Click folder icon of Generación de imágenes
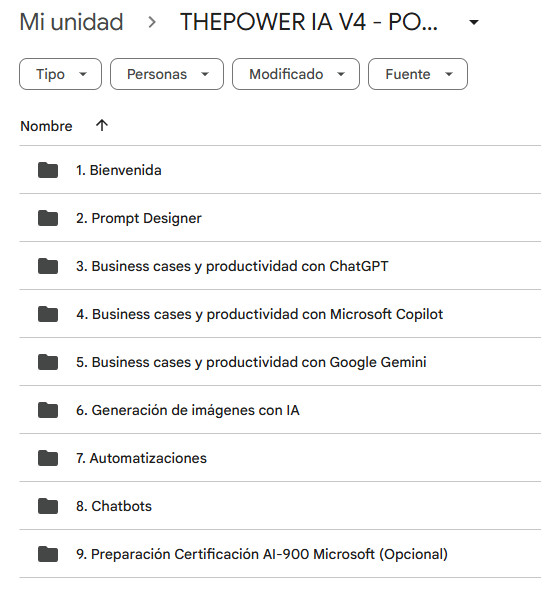 coord(48,410)
